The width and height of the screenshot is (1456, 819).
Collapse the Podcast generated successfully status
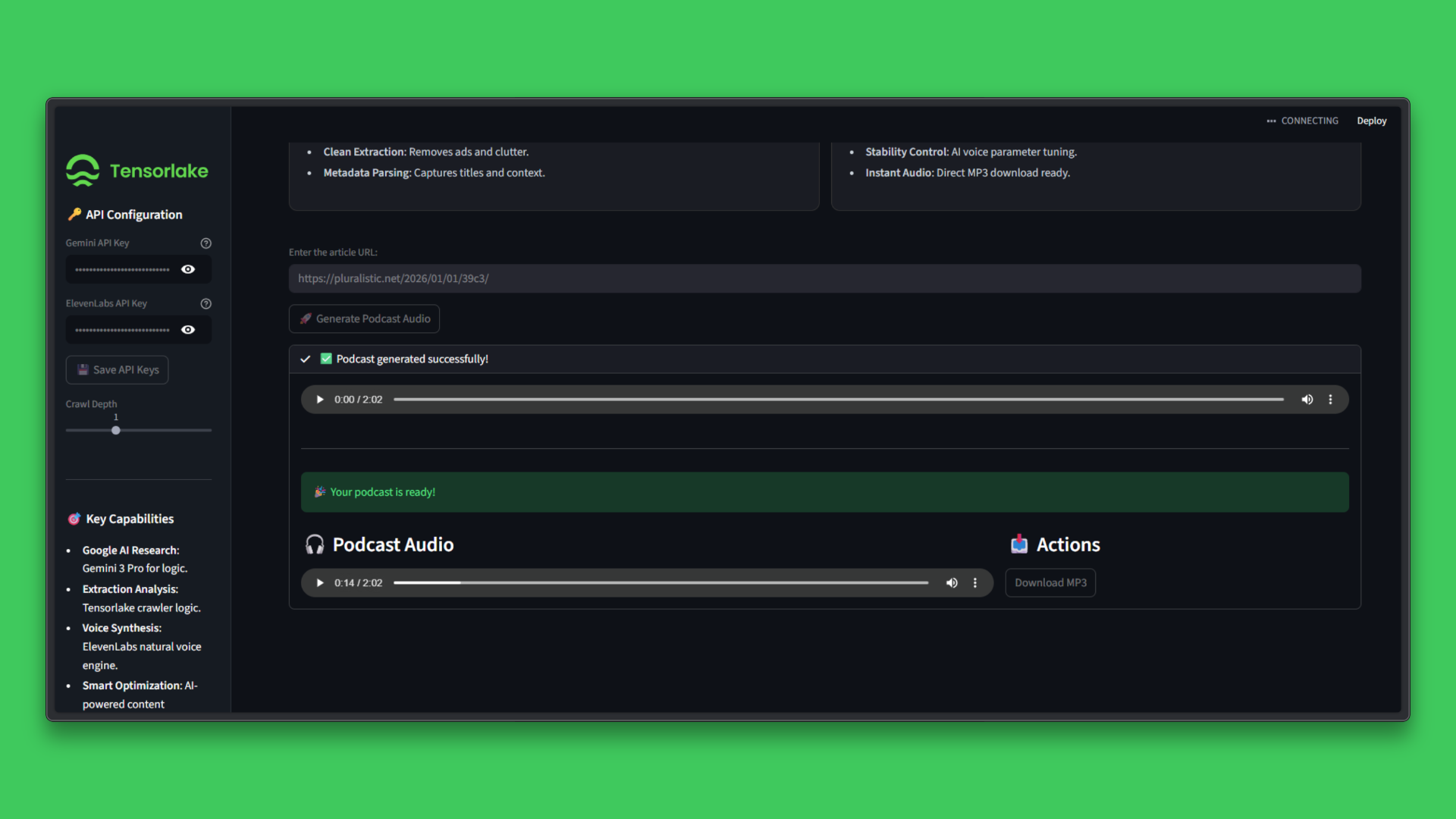[306, 359]
